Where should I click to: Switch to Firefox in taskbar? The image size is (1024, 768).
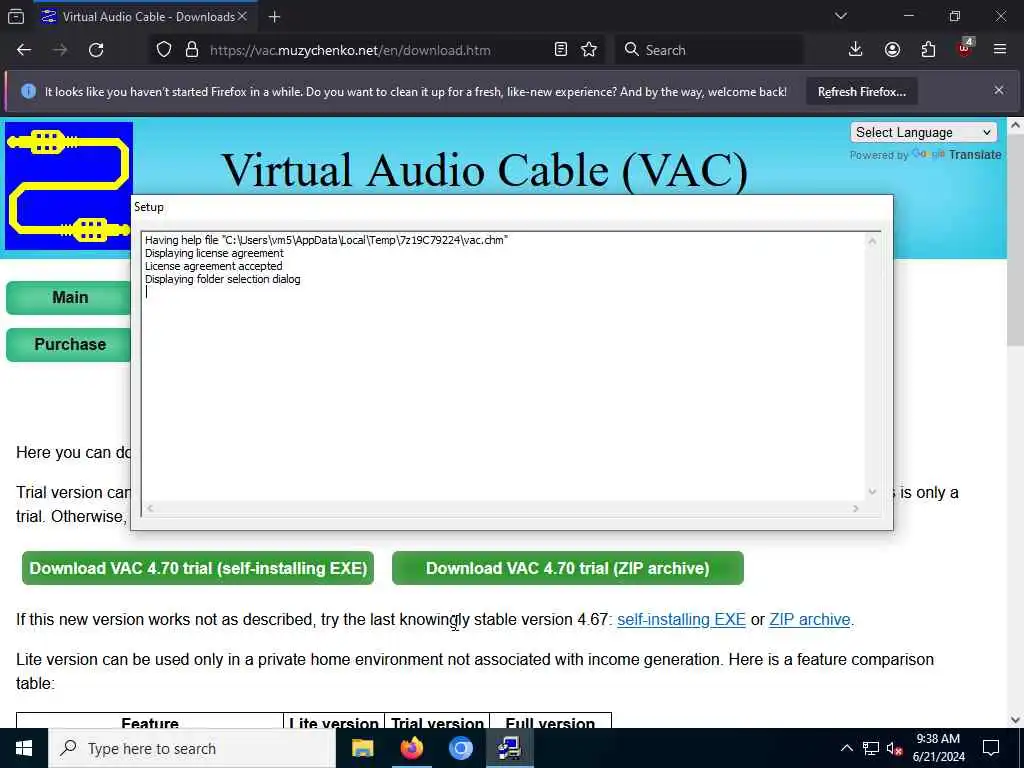coord(411,748)
